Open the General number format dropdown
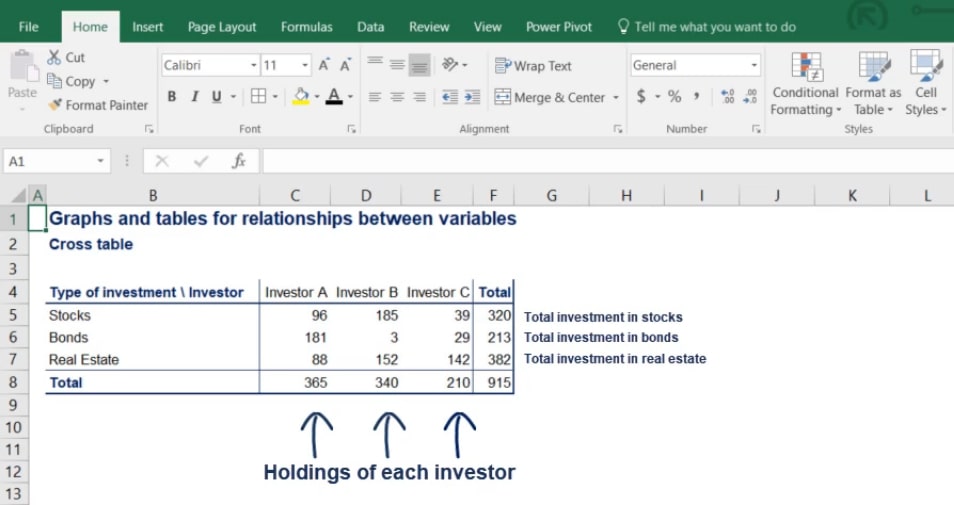 [x=754, y=66]
